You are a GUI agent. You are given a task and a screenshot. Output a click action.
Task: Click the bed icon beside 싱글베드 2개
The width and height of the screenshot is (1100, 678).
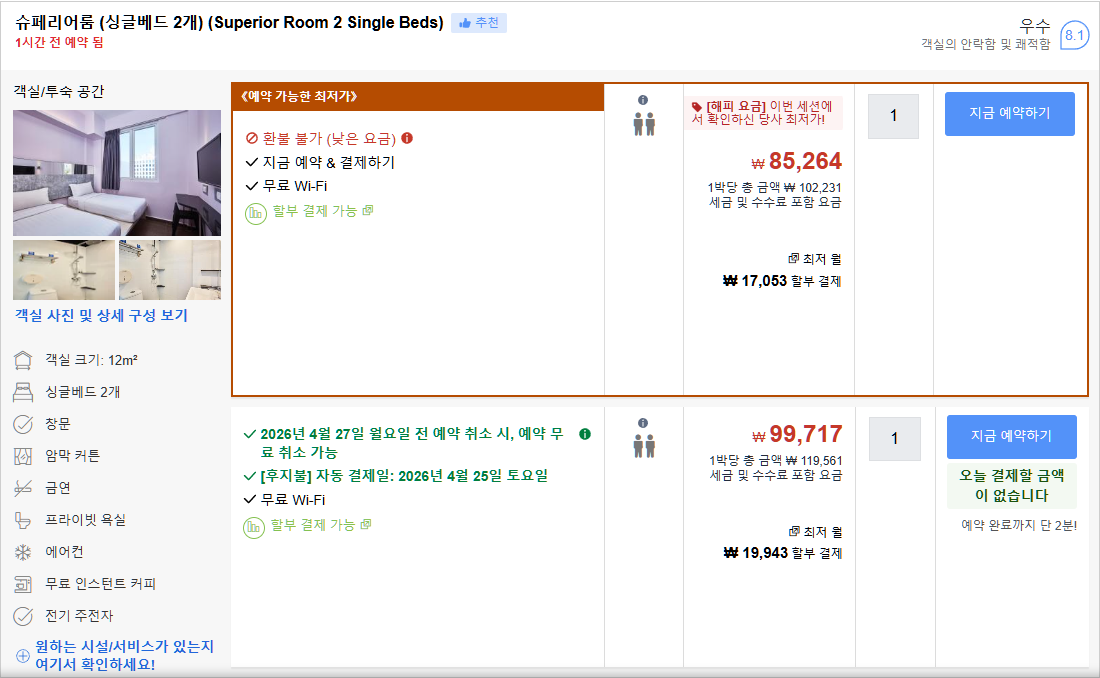point(23,392)
